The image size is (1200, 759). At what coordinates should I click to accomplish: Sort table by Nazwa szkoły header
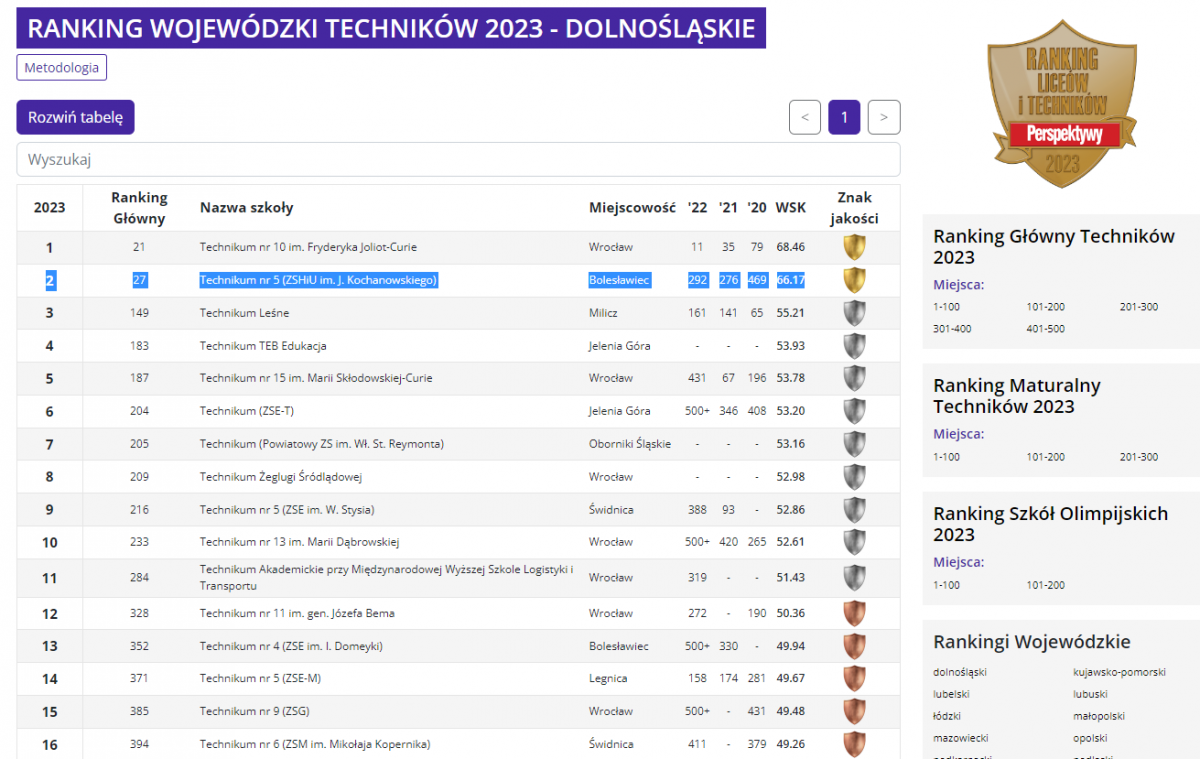click(x=246, y=207)
